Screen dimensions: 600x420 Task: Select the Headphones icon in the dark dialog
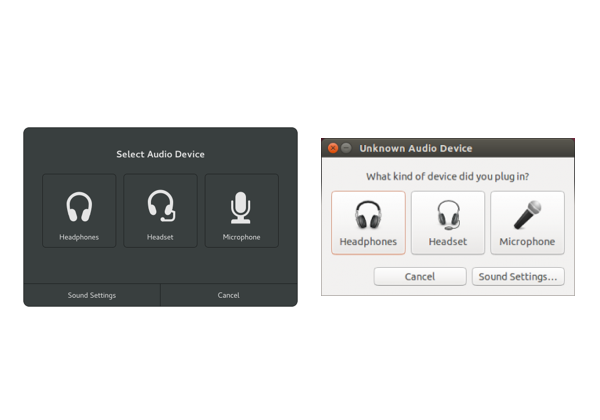pyautogui.click(x=79, y=207)
